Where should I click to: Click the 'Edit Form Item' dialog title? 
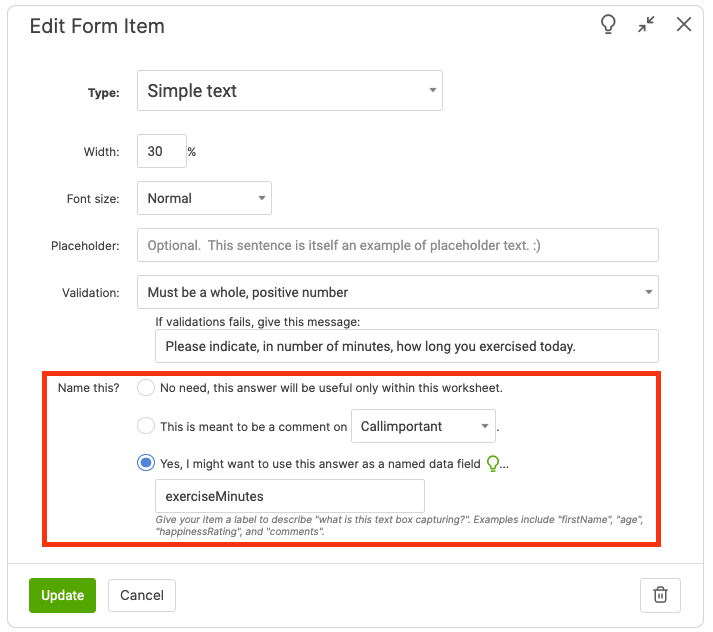pos(97,26)
